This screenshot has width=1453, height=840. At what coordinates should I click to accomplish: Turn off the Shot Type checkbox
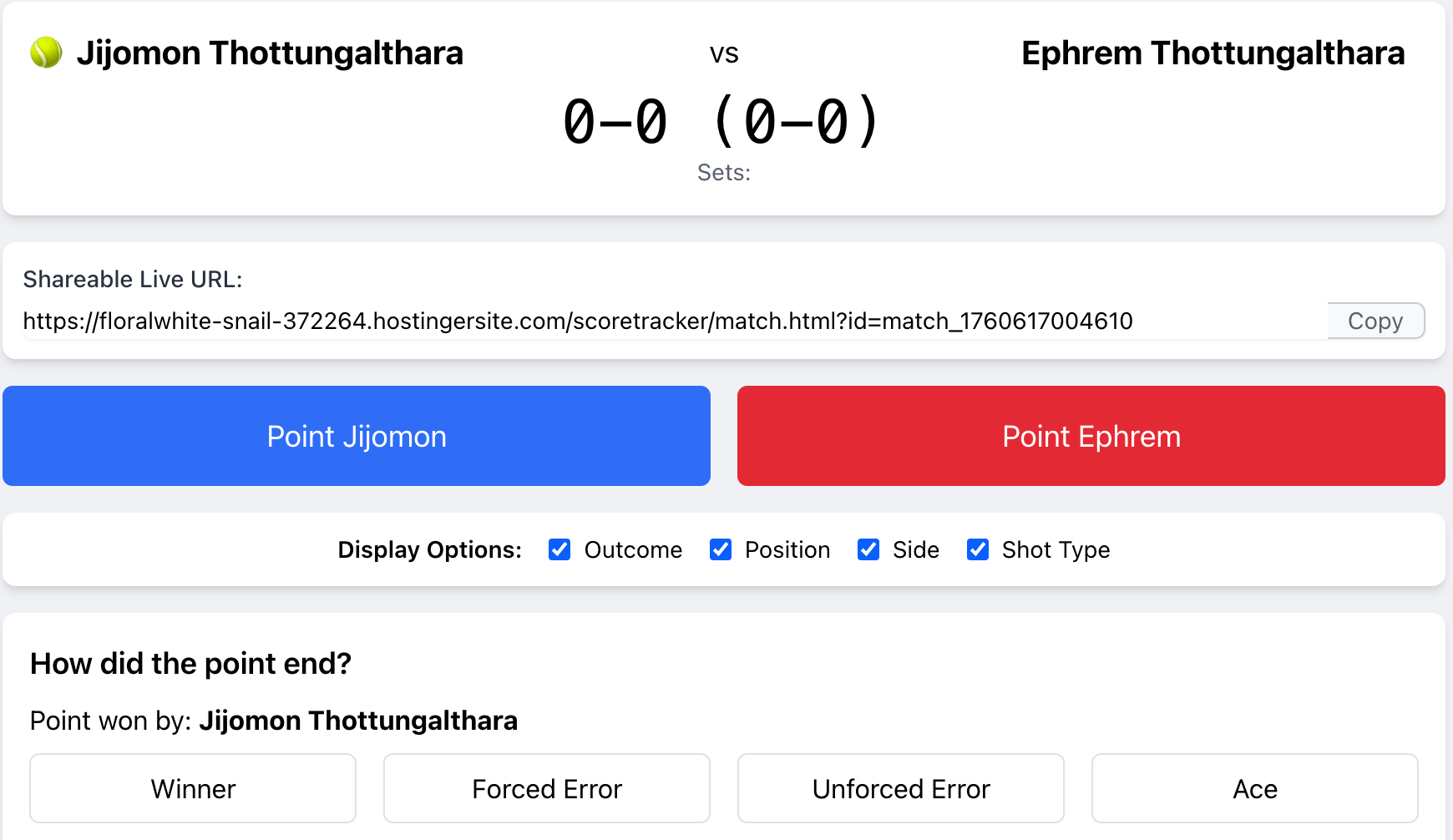[x=978, y=549]
